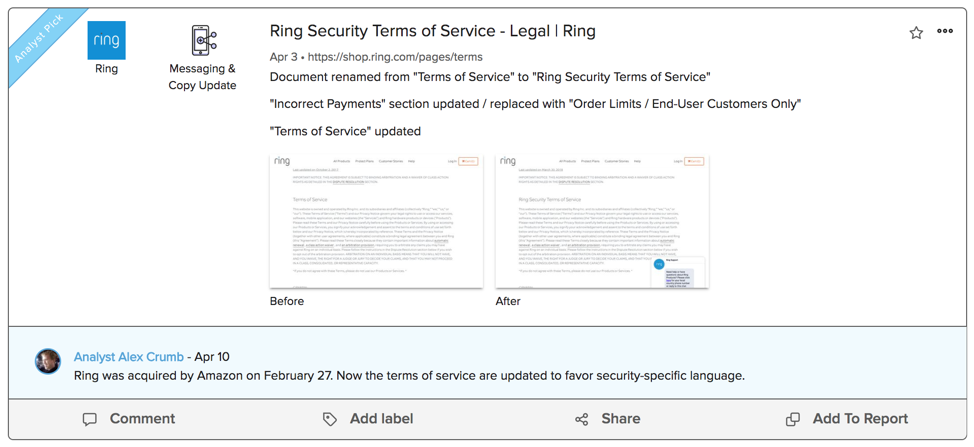Enlarge the After screenshot thumbnail

tap(602, 221)
